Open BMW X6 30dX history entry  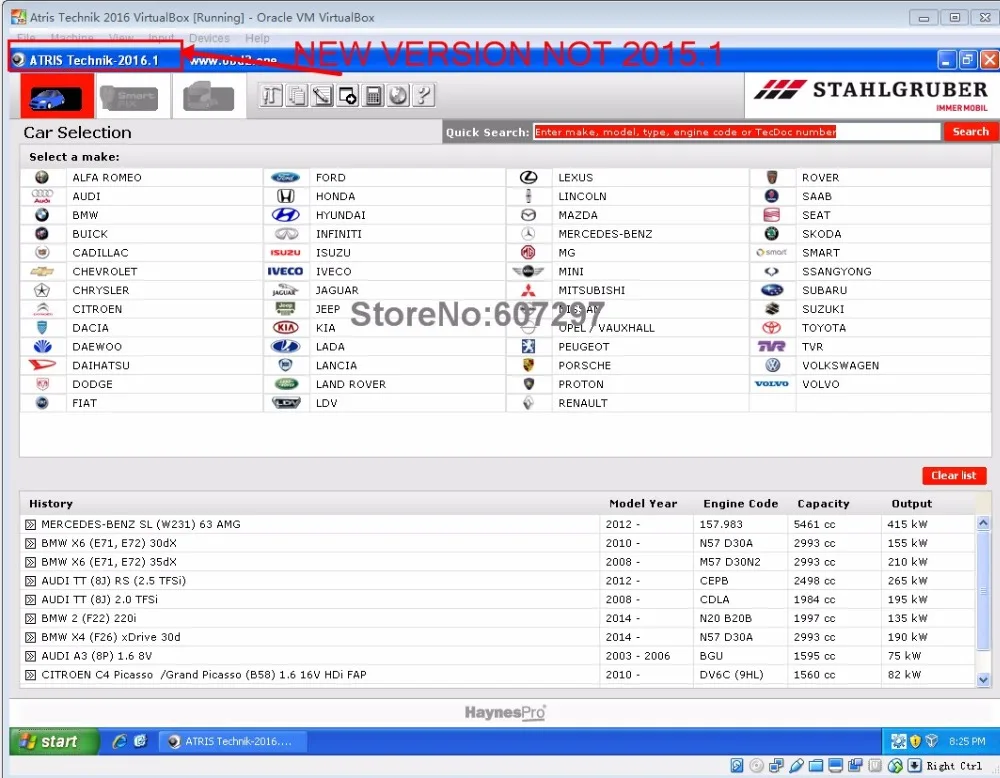click(109, 543)
